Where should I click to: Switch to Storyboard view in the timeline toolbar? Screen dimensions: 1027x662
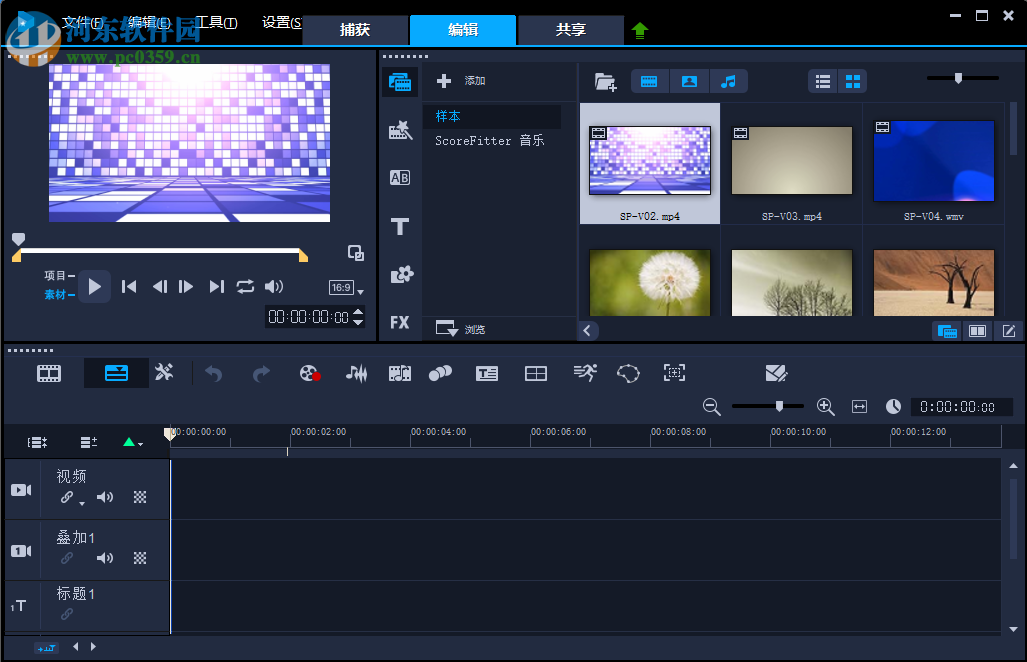[x=49, y=373]
